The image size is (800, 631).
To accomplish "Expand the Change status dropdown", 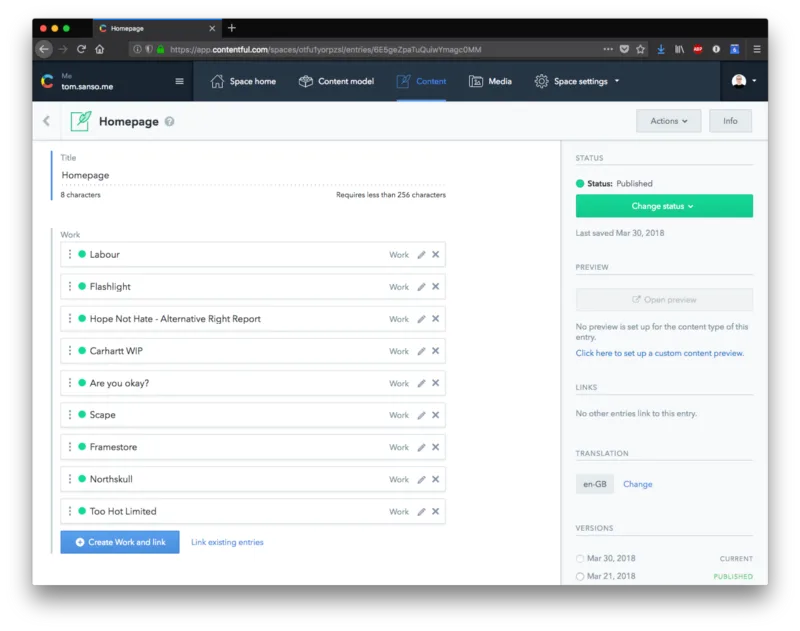I will (664, 206).
